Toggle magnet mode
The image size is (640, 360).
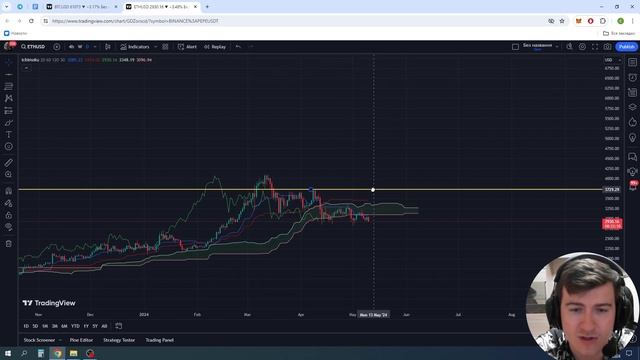click(x=9, y=191)
